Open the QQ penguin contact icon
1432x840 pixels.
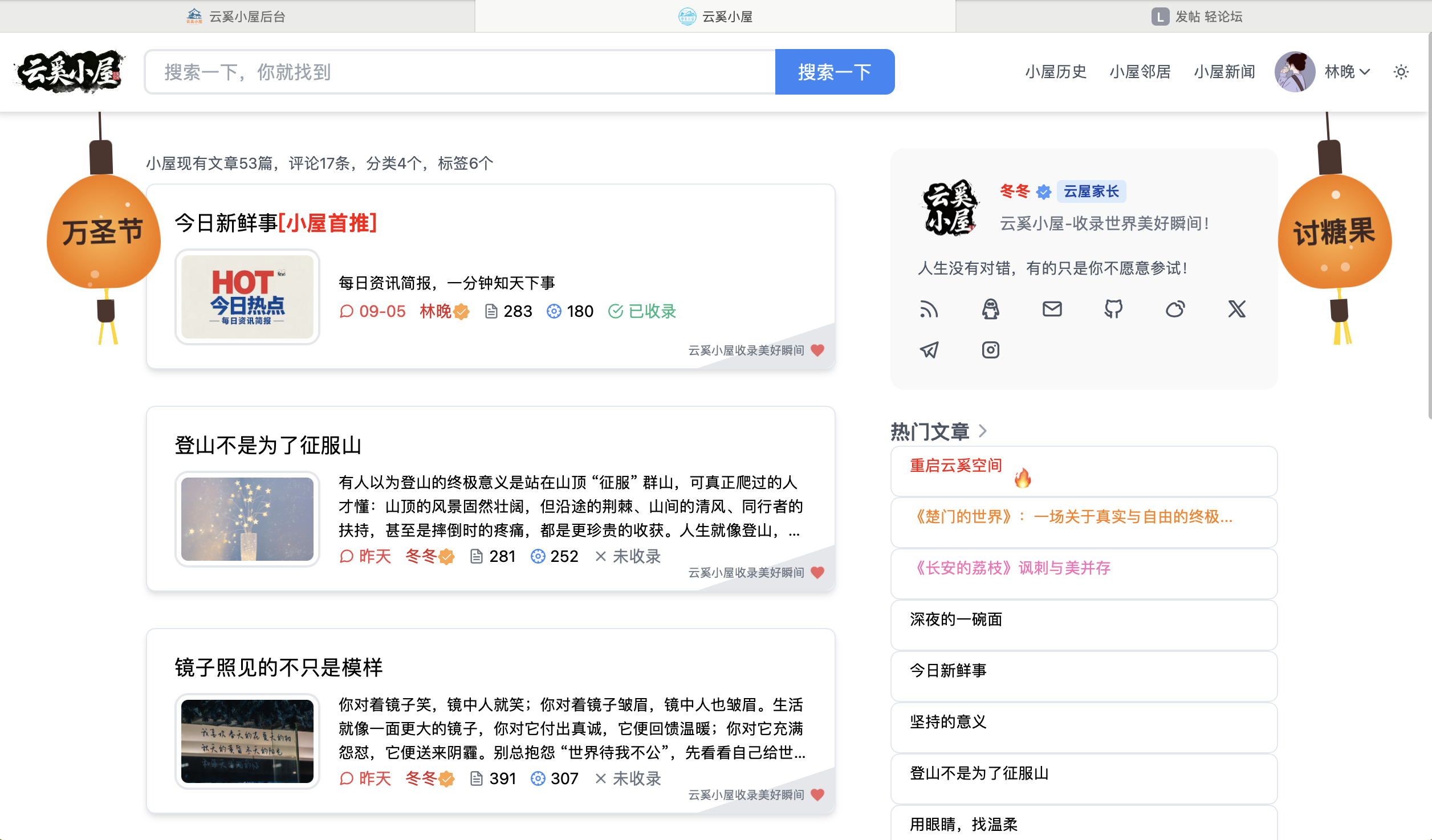point(990,309)
